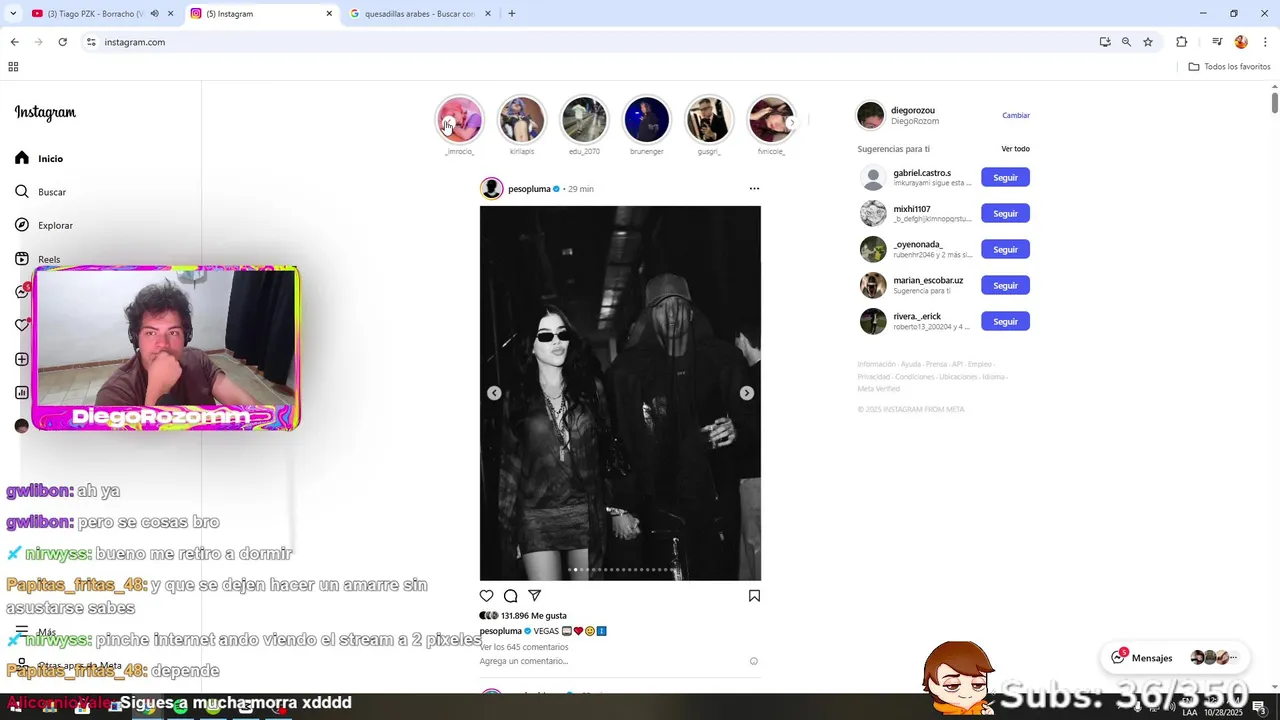Screen dimensions: 1280x720
Task: Open Chrome profile avatar
Action: point(1241,42)
